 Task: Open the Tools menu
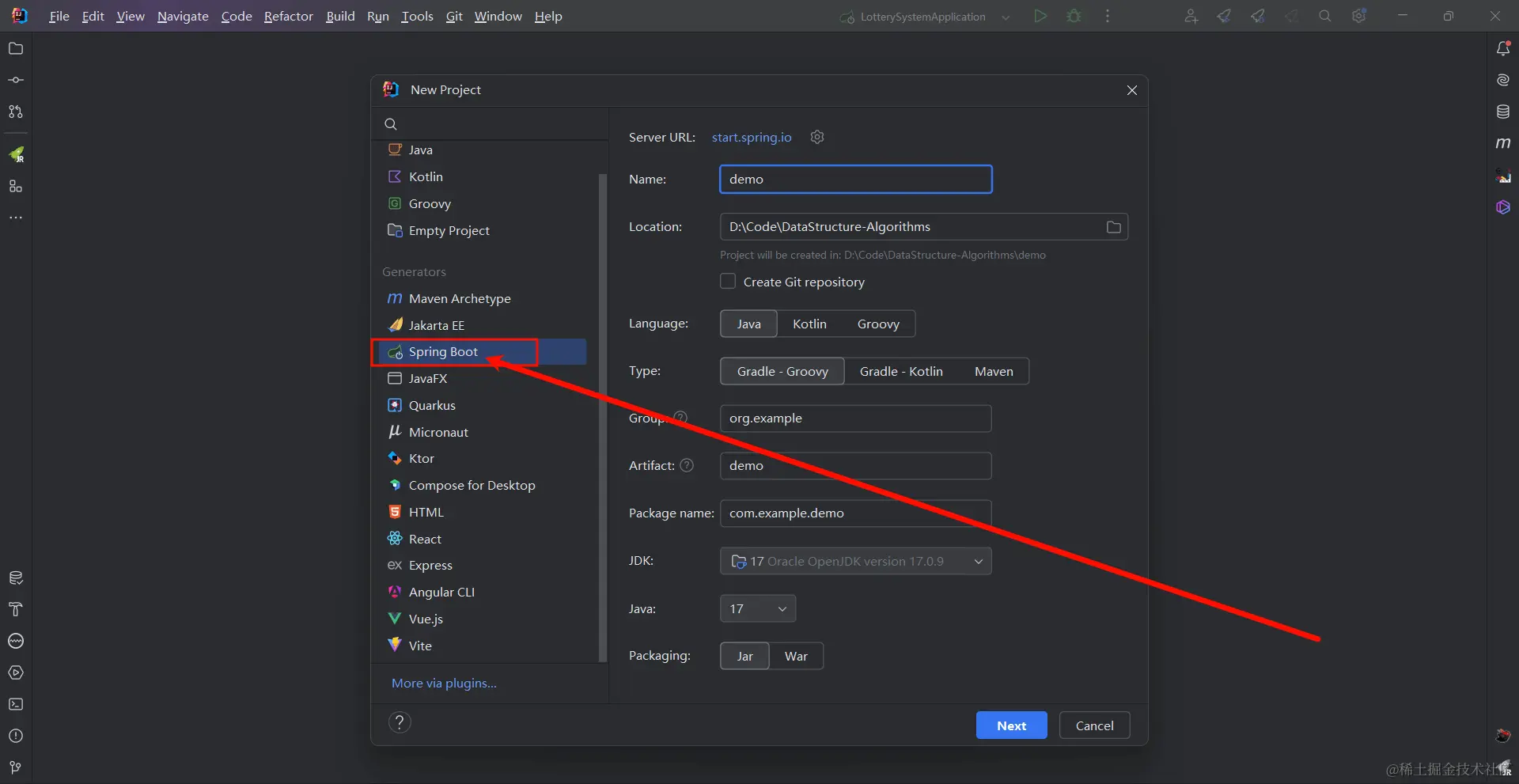click(x=417, y=16)
